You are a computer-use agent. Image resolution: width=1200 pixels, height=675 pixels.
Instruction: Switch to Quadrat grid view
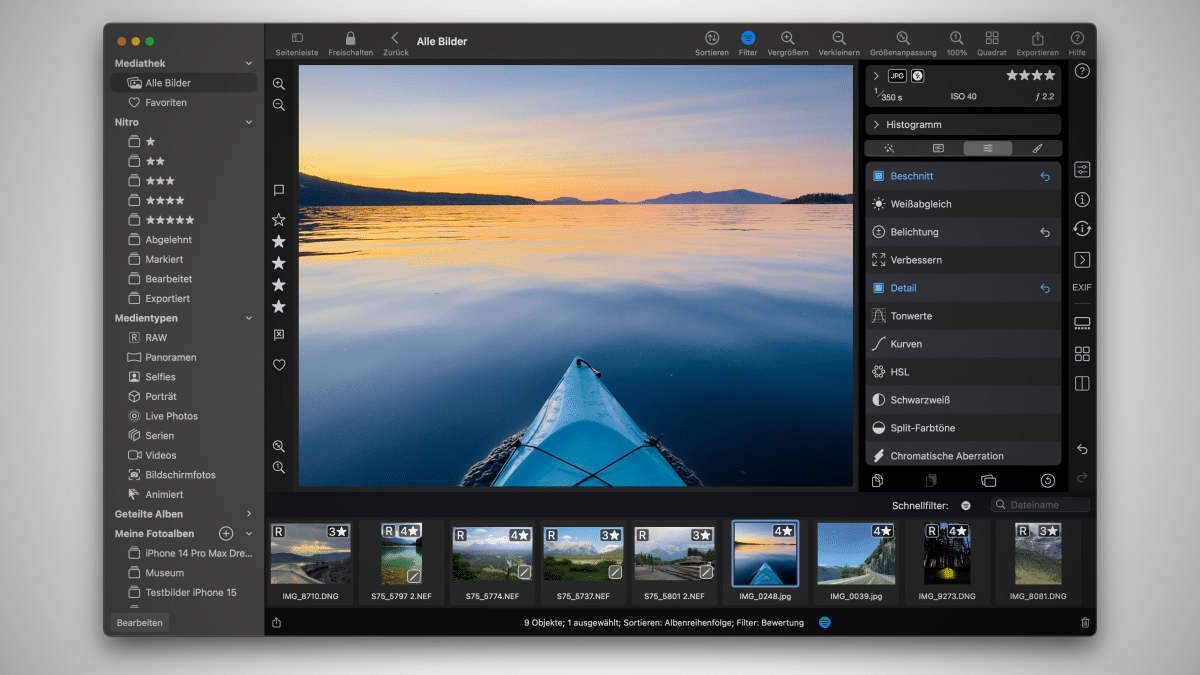pos(991,38)
